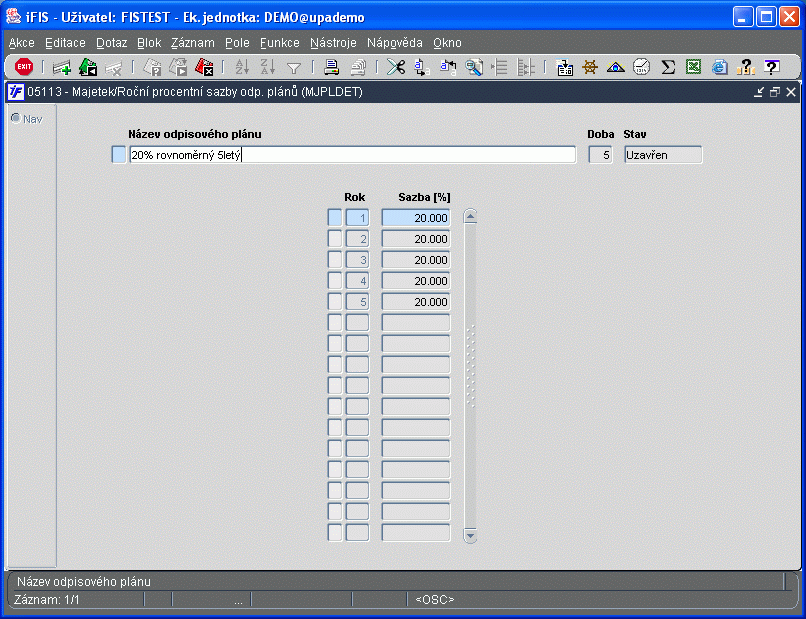This screenshot has height=619, width=806.
Task: Open the Nástroje menu
Action: (333, 43)
